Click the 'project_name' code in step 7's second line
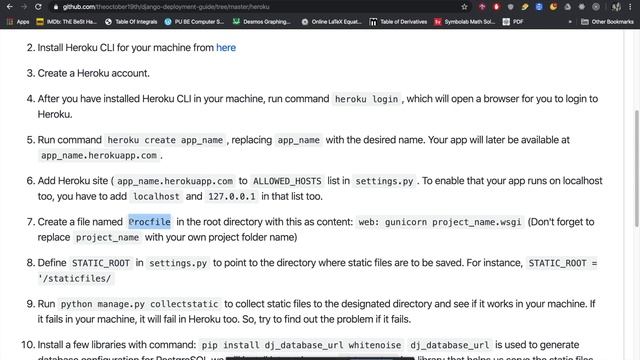 [x=107, y=238]
